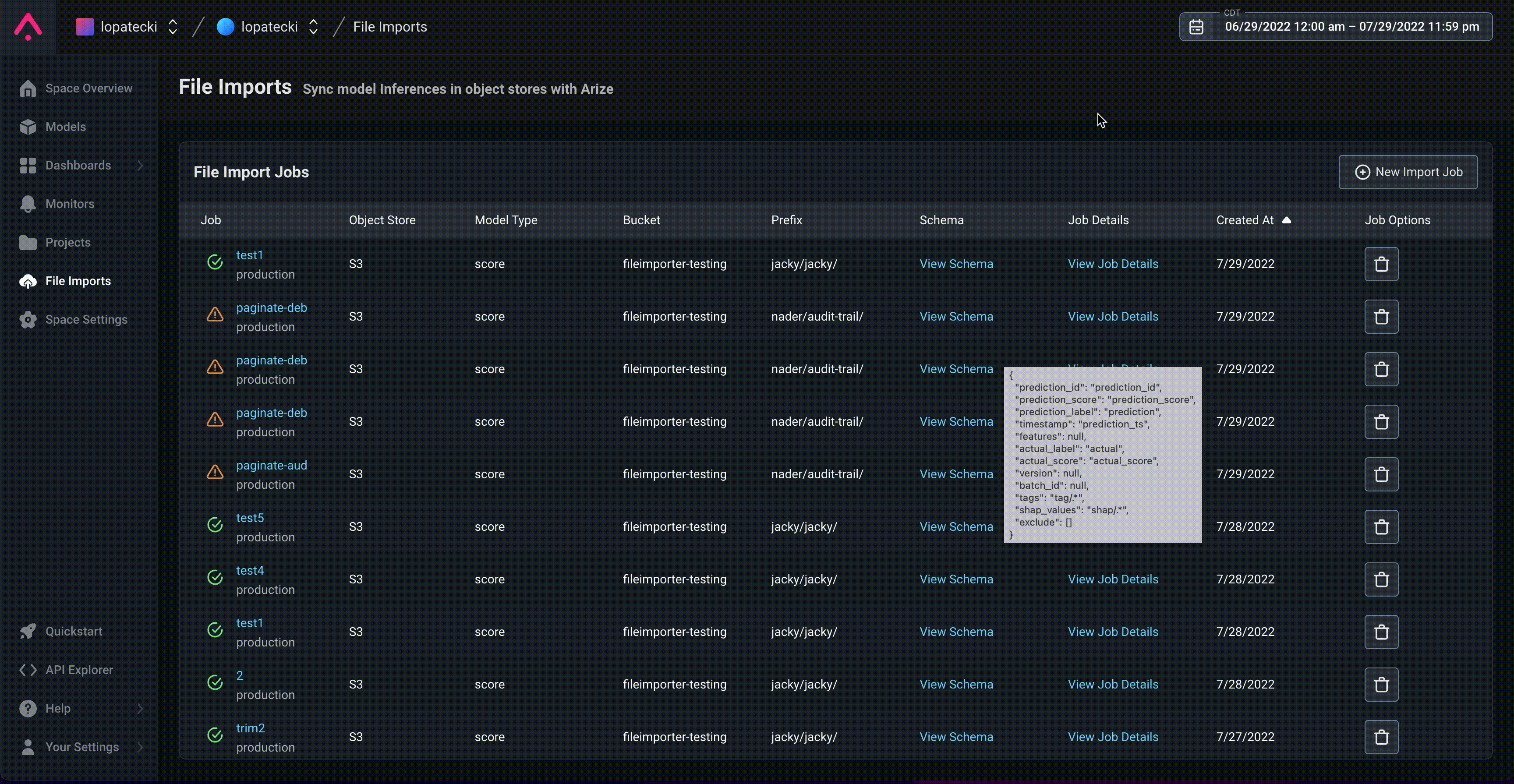Click the API Explorer code icon
The image size is (1514, 784).
[28, 670]
